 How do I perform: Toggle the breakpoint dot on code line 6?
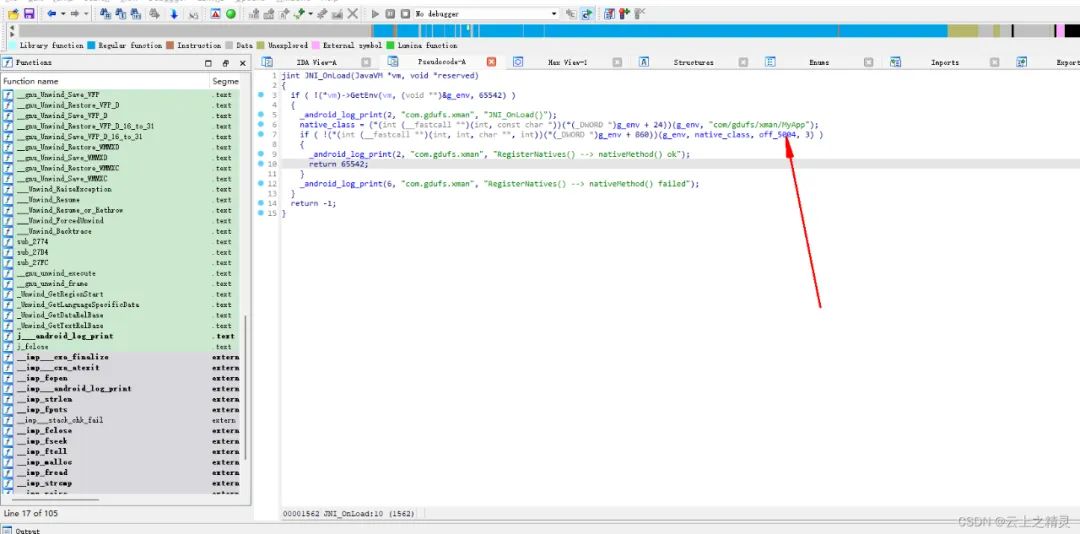(261, 124)
